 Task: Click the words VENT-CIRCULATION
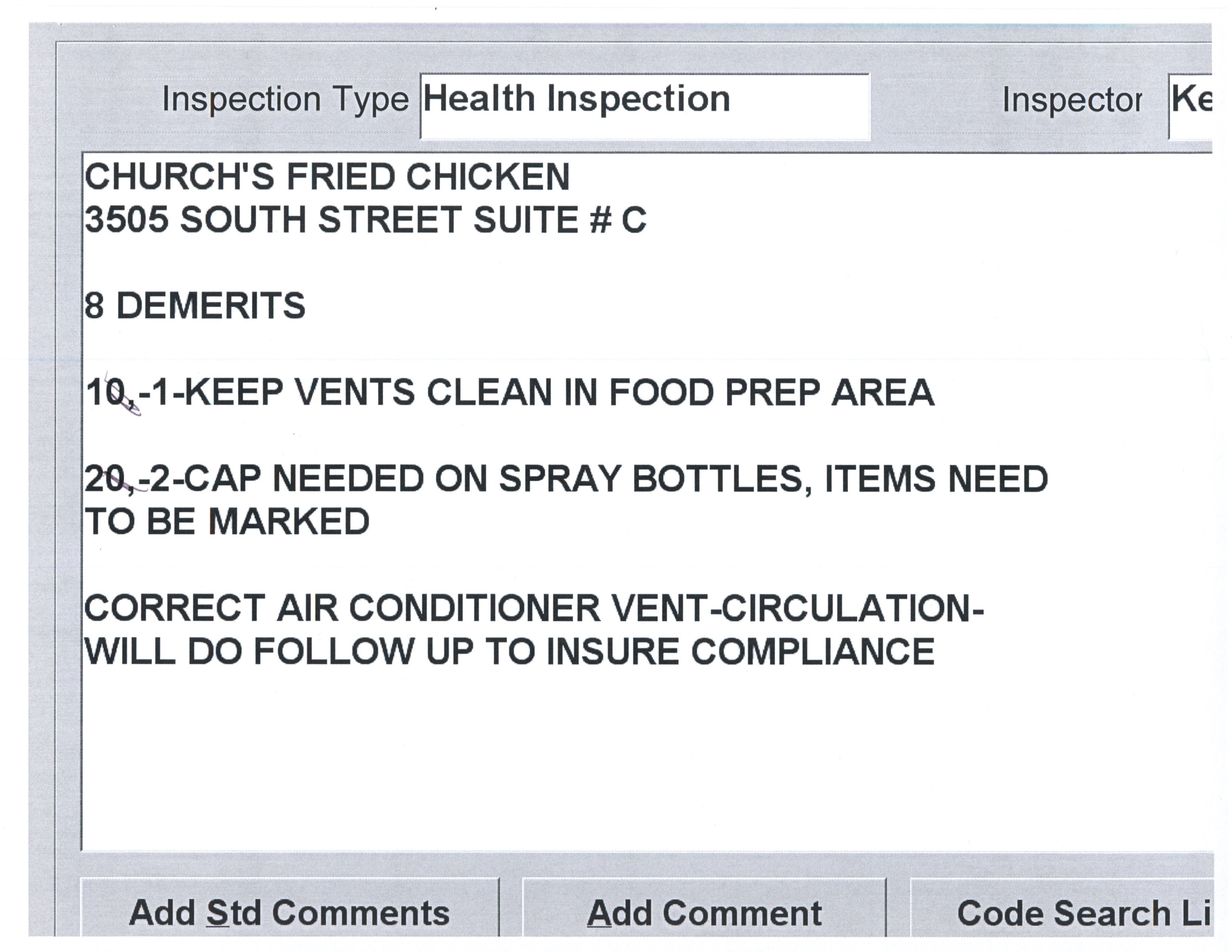[x=798, y=609]
